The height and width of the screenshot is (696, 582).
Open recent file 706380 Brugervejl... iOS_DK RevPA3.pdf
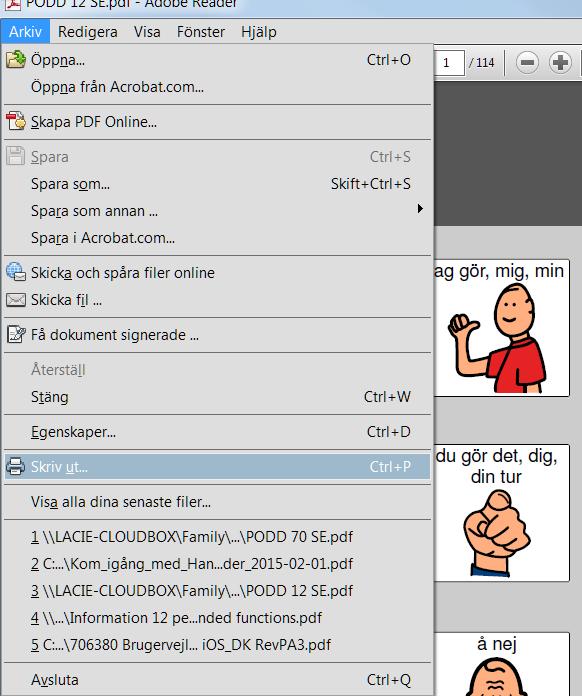pyautogui.click(x=217, y=645)
